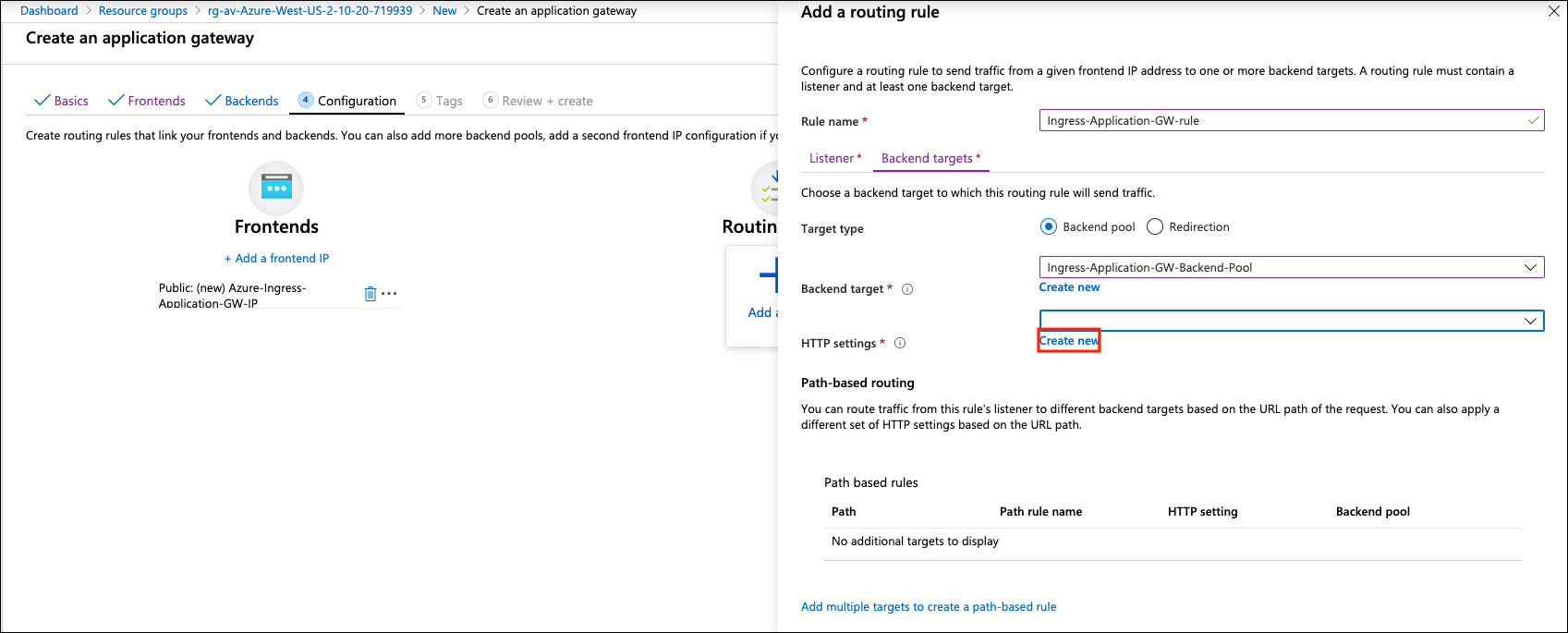Open the HTTP settings dropdown
Screen dimensions: 1568x633
(1292, 321)
